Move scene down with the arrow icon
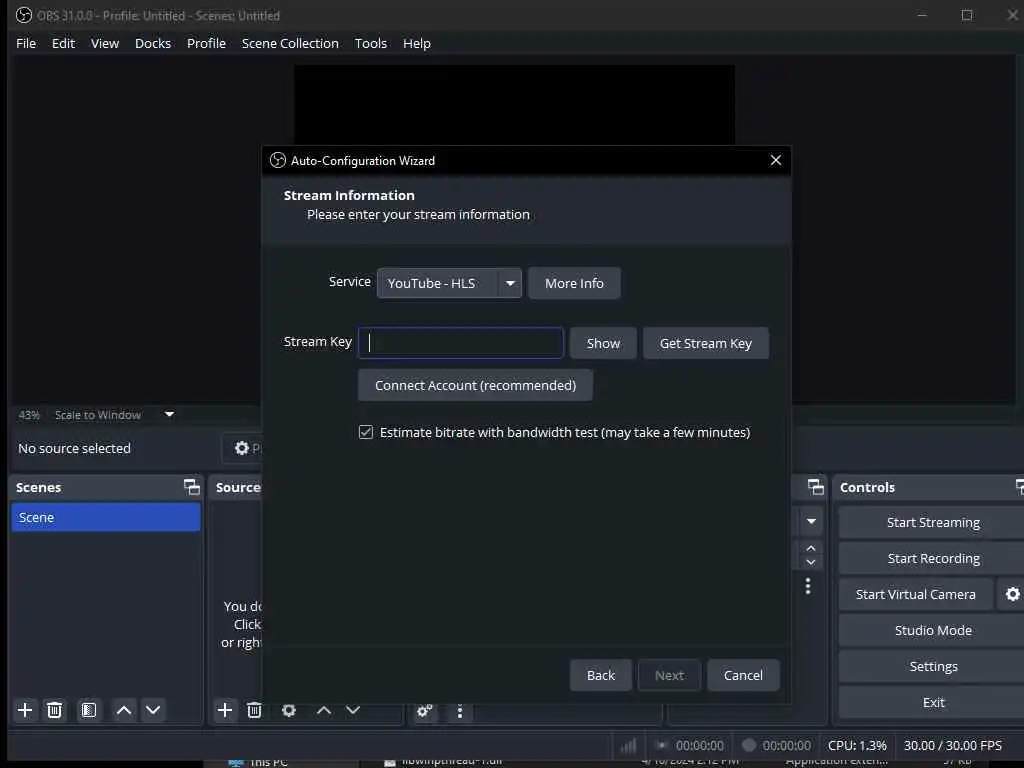This screenshot has width=1024, height=768. click(x=153, y=710)
